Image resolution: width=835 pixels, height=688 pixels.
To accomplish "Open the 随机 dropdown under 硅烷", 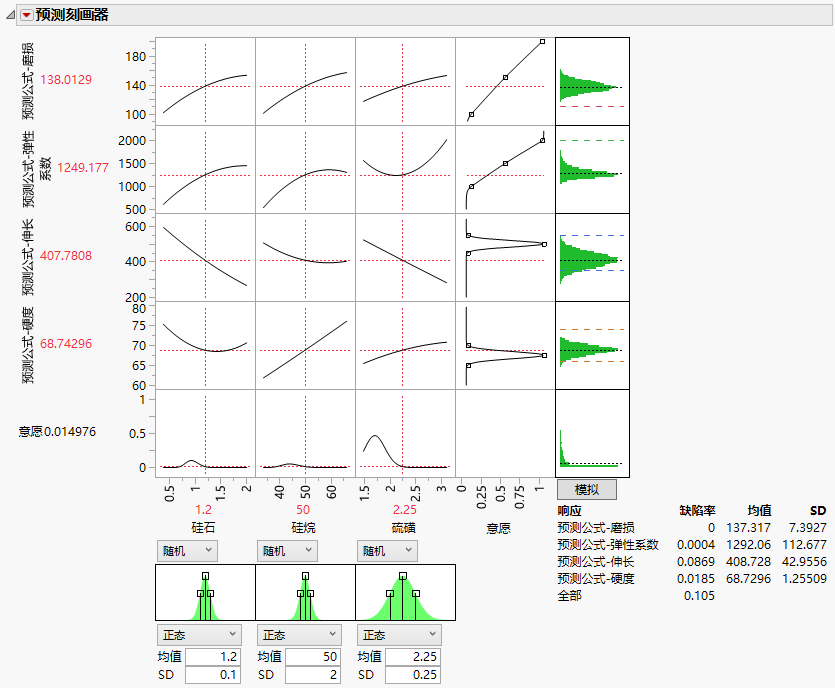I will click(288, 550).
